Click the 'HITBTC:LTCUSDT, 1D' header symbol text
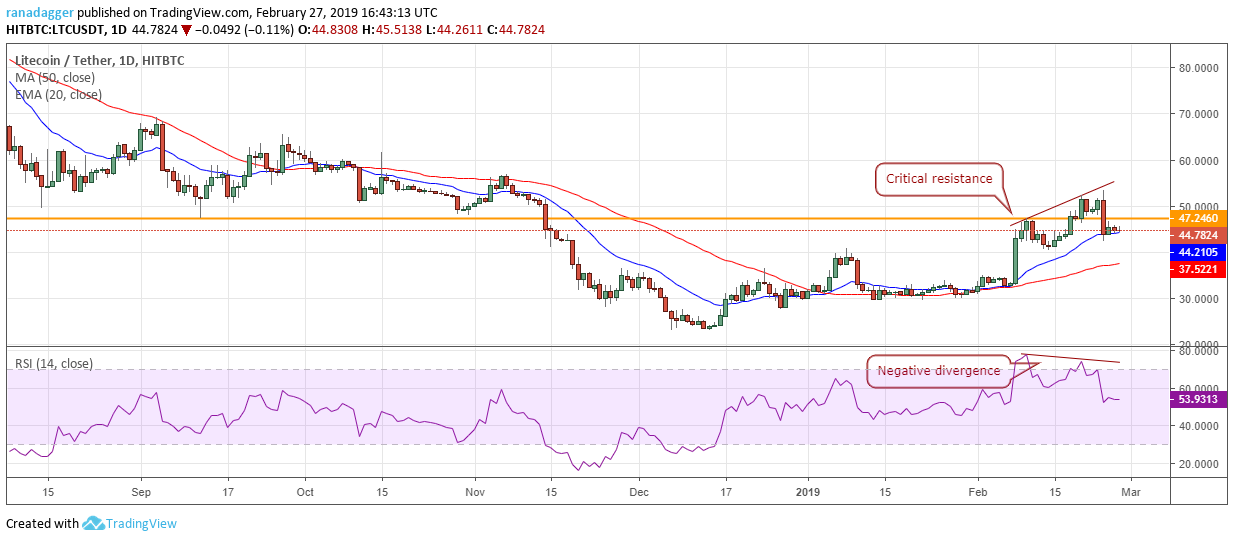The width and height of the screenshot is (1234, 541). (65, 29)
